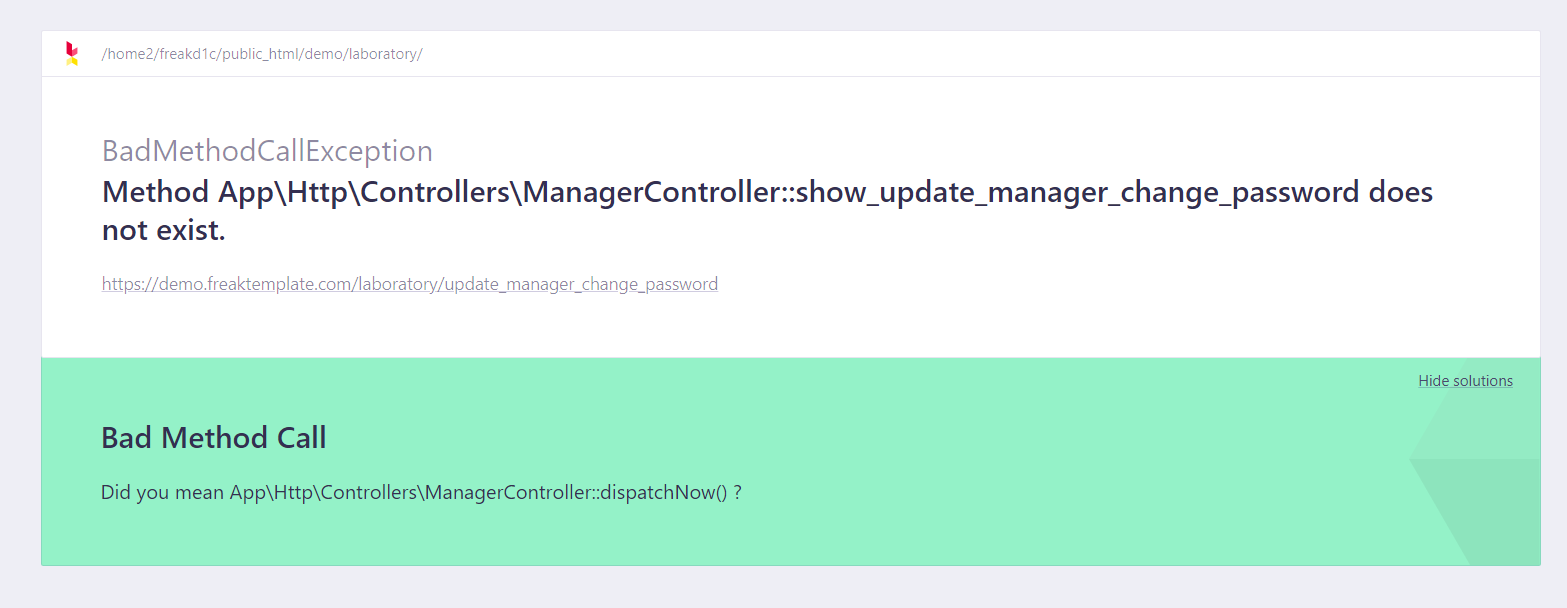This screenshot has height=608, width=1567.
Task: Click the 'laboratory' folder in the header path
Action: click(383, 54)
